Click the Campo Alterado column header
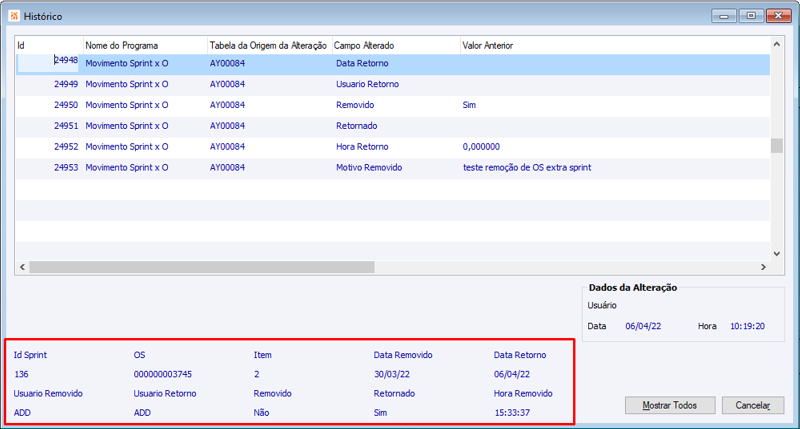The width and height of the screenshot is (800, 429). coord(396,45)
